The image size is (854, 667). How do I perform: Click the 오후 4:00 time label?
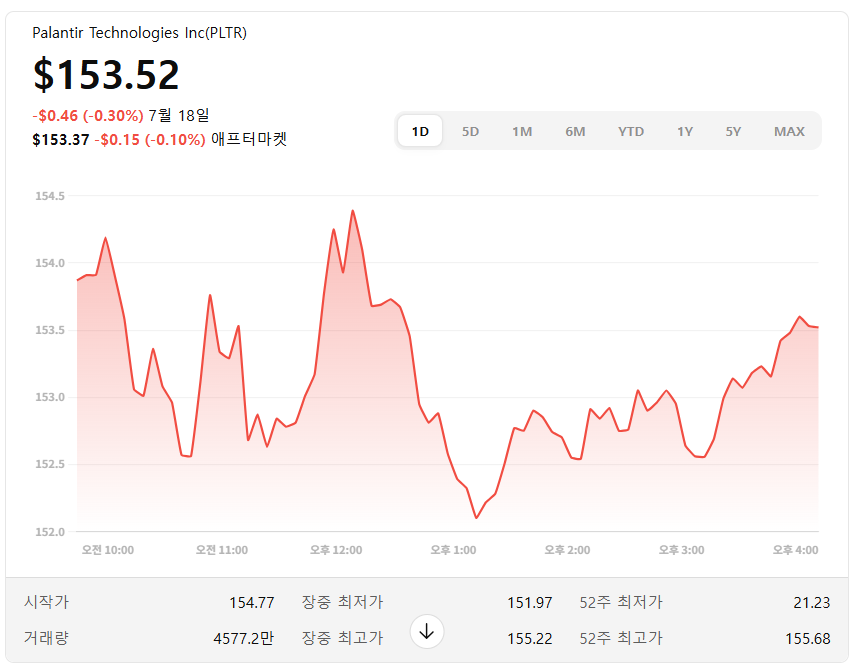click(796, 550)
